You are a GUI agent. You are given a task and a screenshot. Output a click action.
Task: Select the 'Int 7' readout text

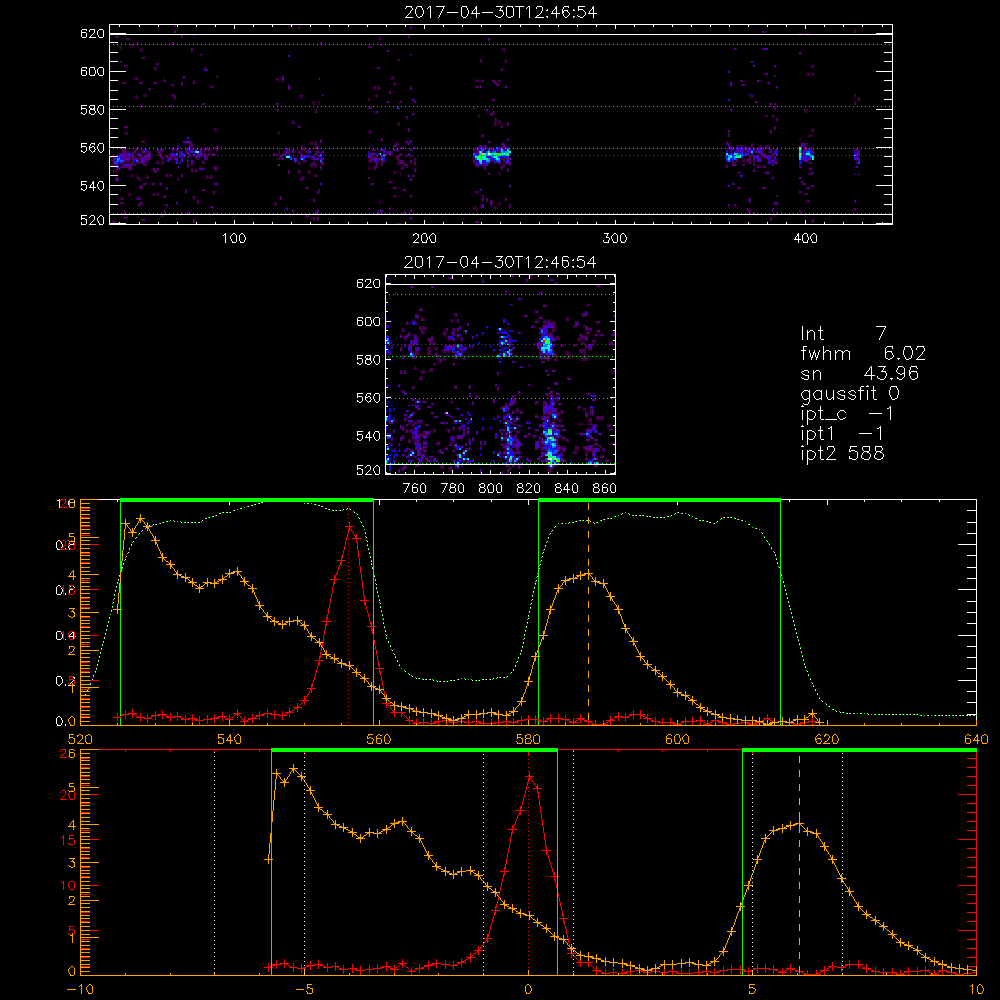coord(843,334)
